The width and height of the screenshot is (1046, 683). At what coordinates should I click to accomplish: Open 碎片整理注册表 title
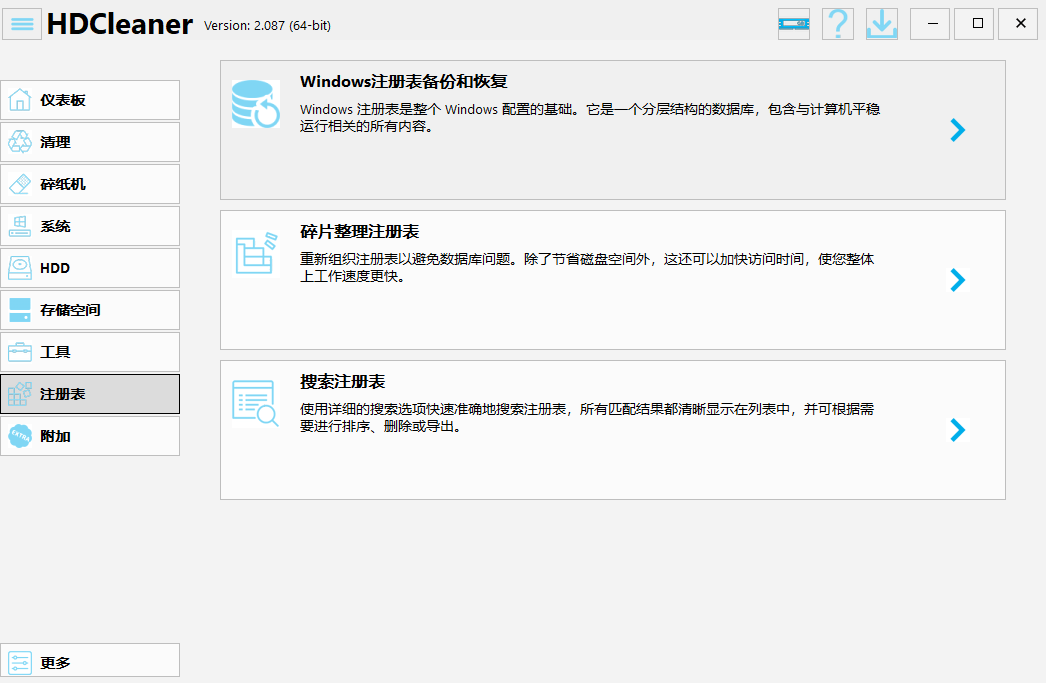pyautogui.click(x=360, y=231)
